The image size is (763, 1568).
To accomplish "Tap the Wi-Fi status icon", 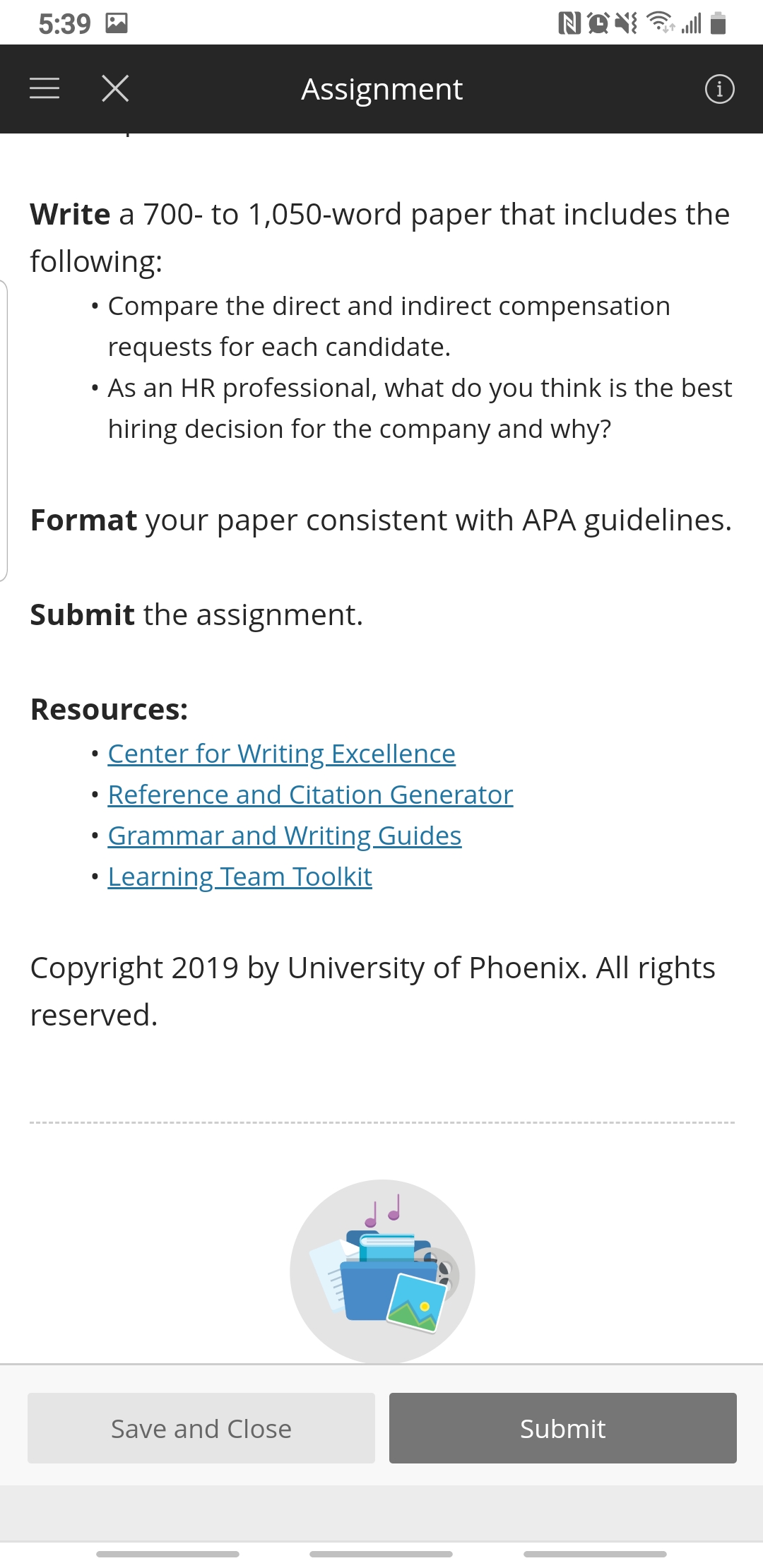I will point(660,23).
